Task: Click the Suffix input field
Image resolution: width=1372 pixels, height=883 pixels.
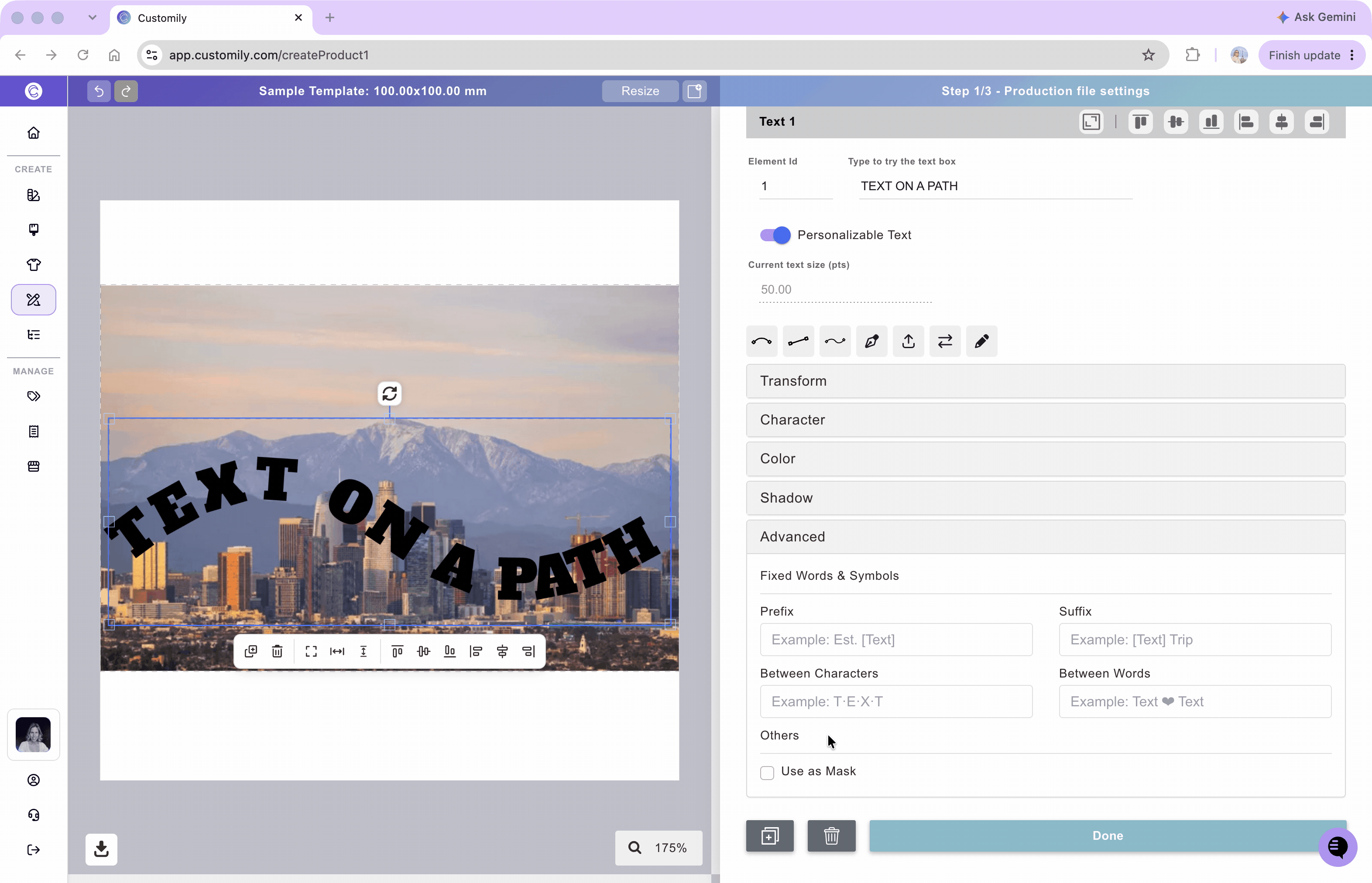Action: [x=1195, y=639]
